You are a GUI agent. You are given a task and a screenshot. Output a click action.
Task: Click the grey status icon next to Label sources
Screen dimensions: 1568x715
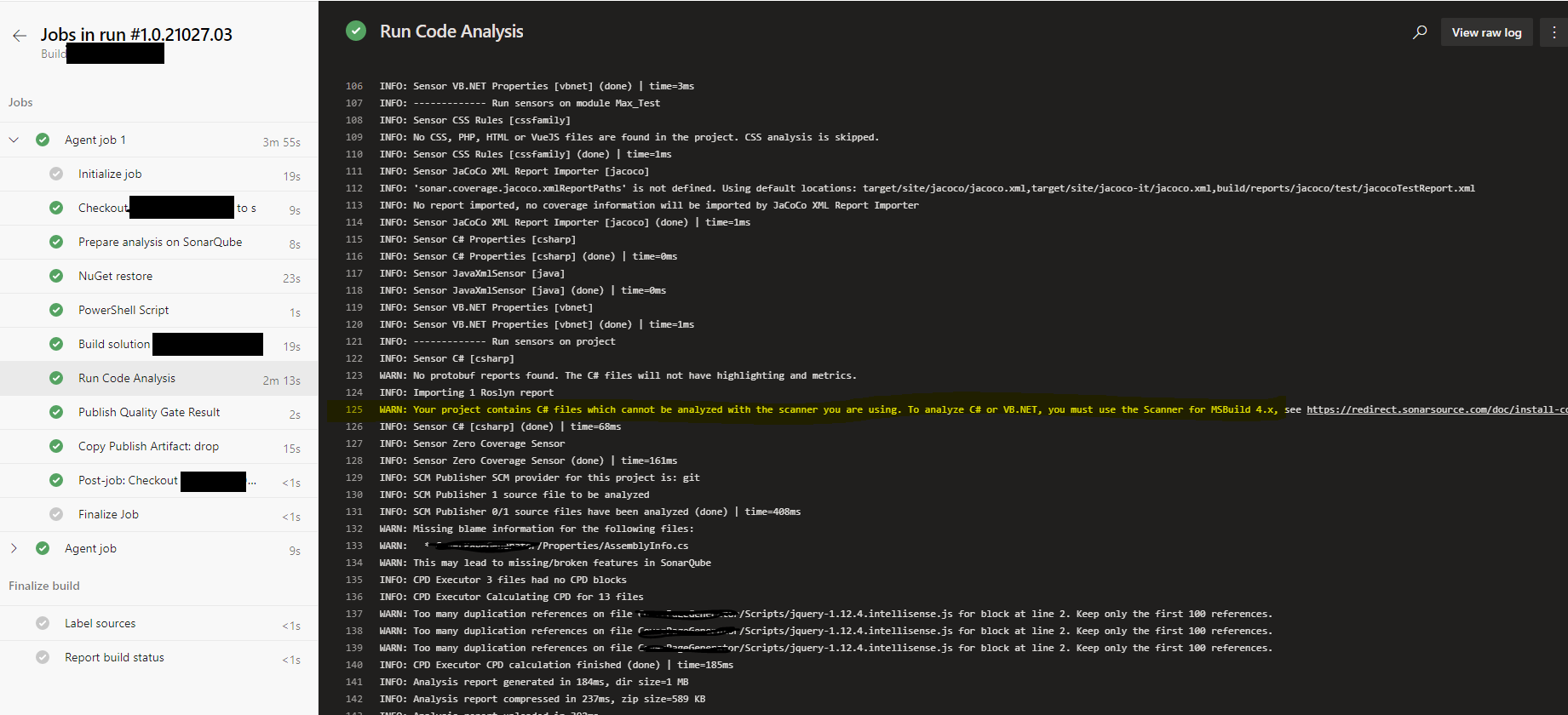point(43,623)
